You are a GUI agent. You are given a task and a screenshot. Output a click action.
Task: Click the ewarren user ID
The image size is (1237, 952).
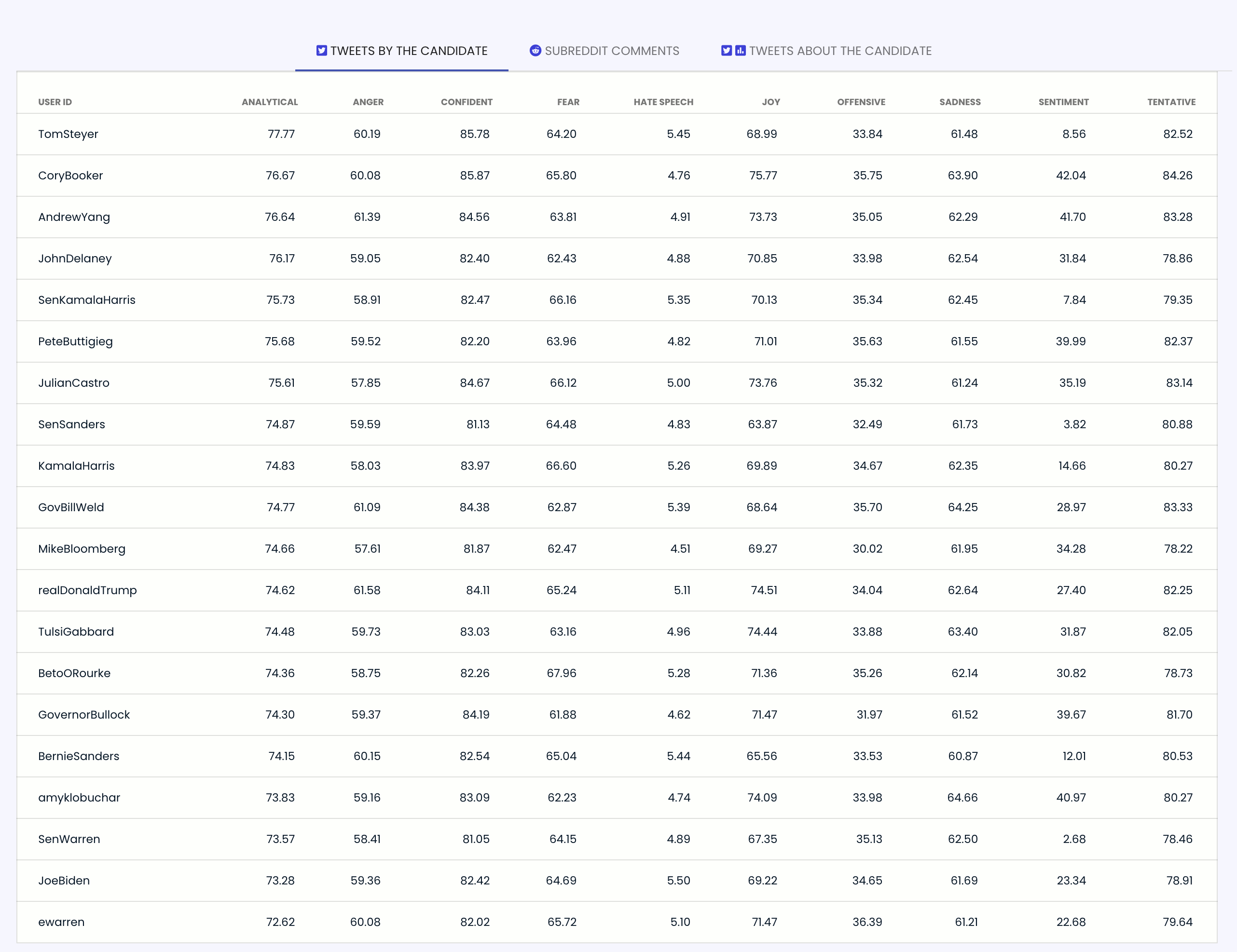[x=61, y=922]
